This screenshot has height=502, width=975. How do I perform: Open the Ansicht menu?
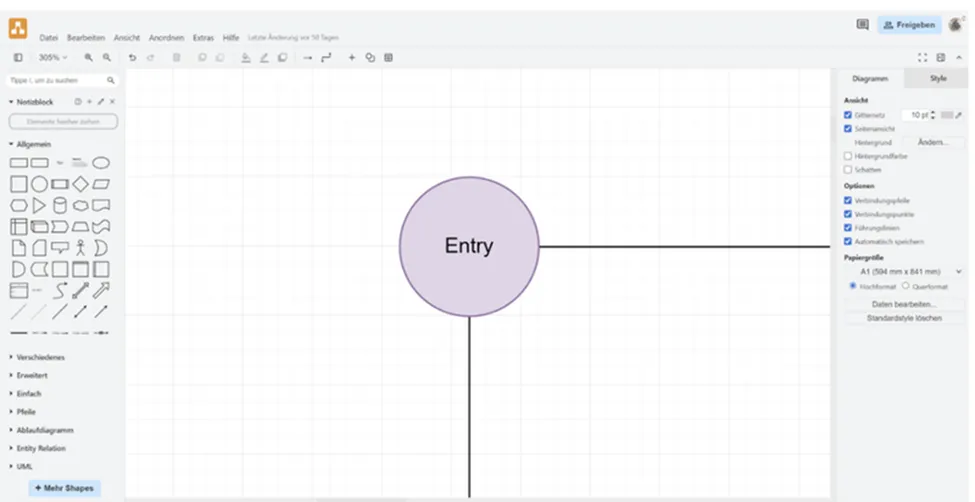(x=127, y=38)
